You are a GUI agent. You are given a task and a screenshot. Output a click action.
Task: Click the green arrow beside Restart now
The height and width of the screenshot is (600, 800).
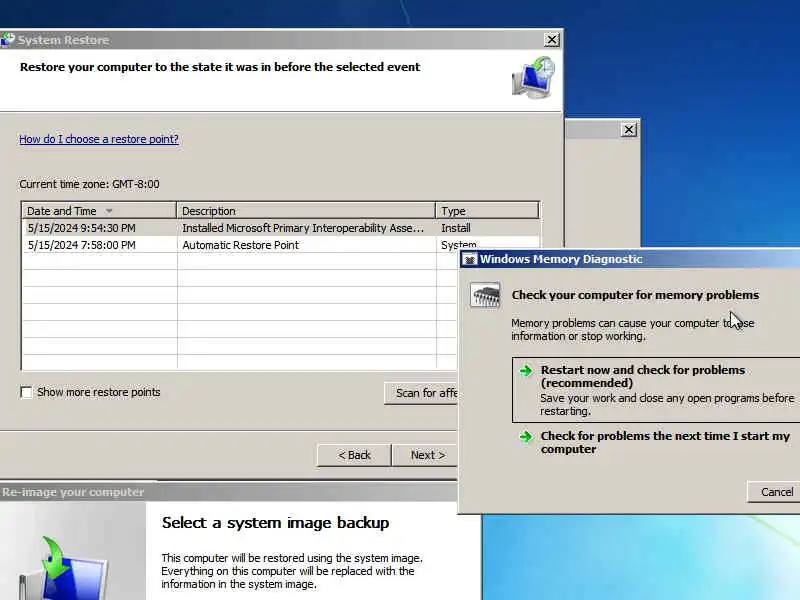pyautogui.click(x=526, y=370)
